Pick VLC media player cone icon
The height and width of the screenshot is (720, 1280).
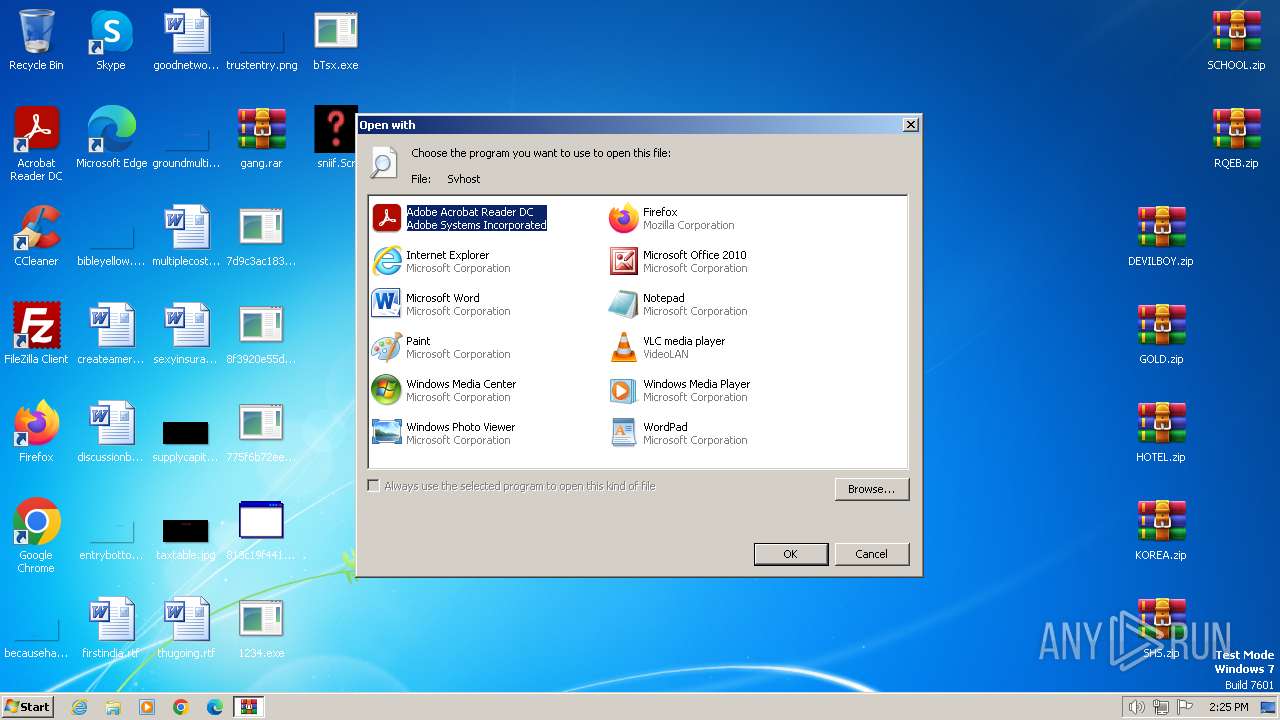pyautogui.click(x=624, y=347)
